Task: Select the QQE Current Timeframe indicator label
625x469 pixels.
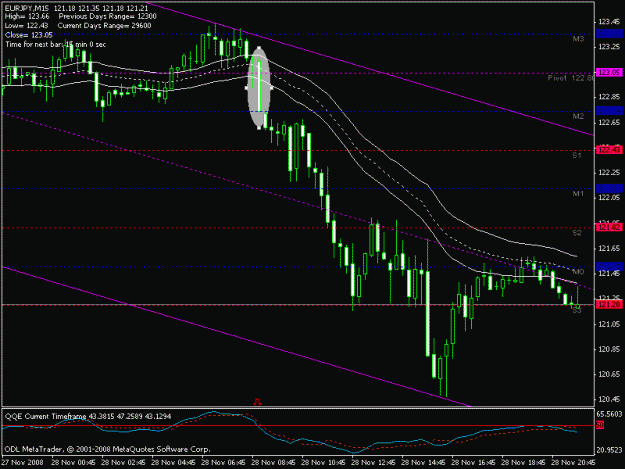Action: coord(88,416)
